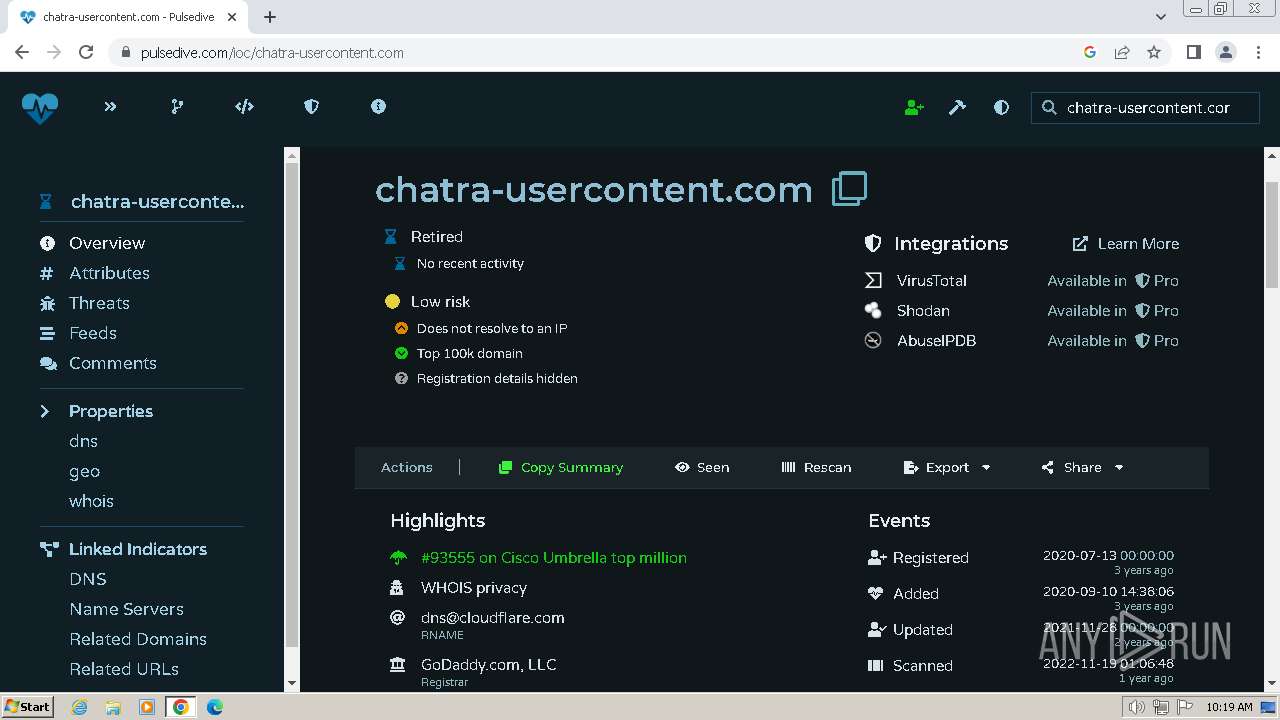Click the Seen eye button
Screen dimensions: 1280x720
coord(702,467)
